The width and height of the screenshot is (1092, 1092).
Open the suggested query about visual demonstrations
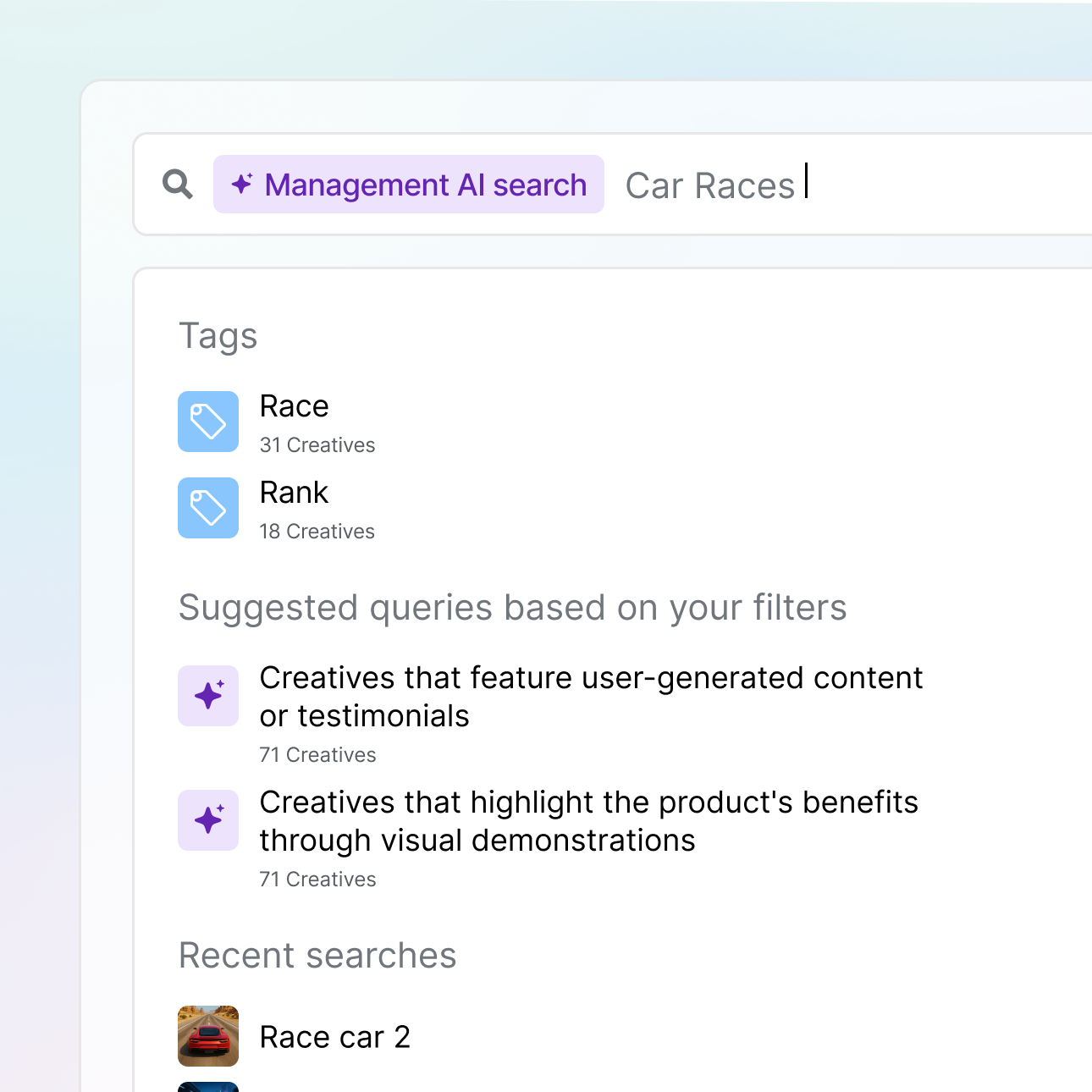[x=589, y=820]
